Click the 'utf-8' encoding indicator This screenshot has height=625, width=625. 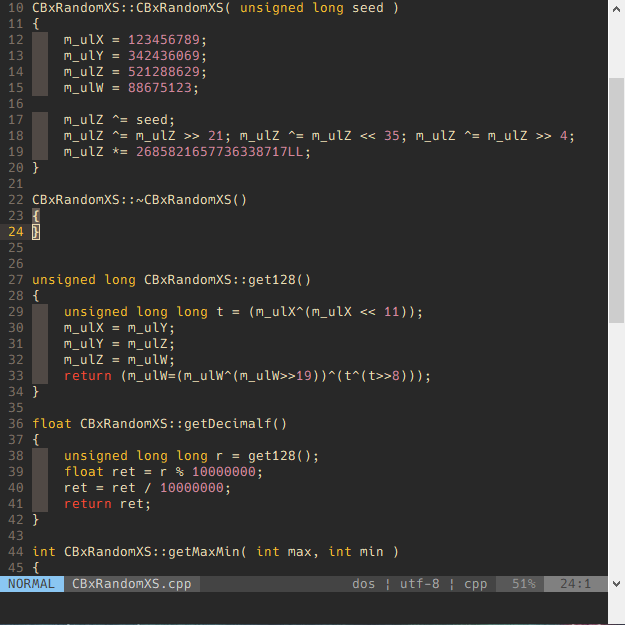[x=420, y=584]
